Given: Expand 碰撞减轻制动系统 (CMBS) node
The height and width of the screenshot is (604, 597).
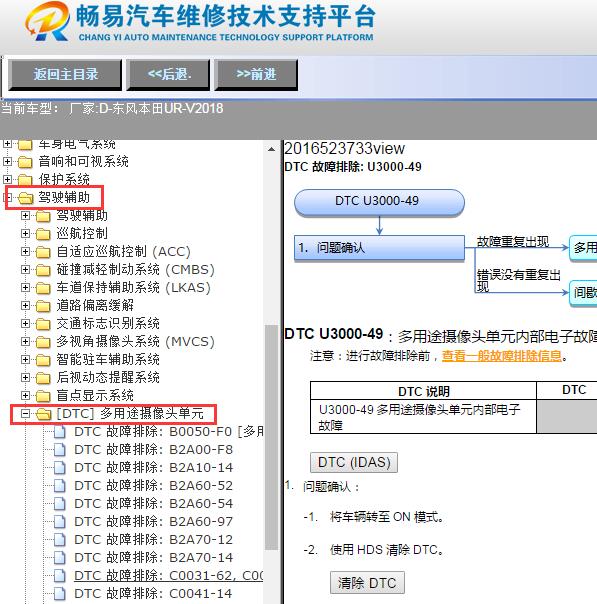Looking at the screenshot, I should point(25,269).
